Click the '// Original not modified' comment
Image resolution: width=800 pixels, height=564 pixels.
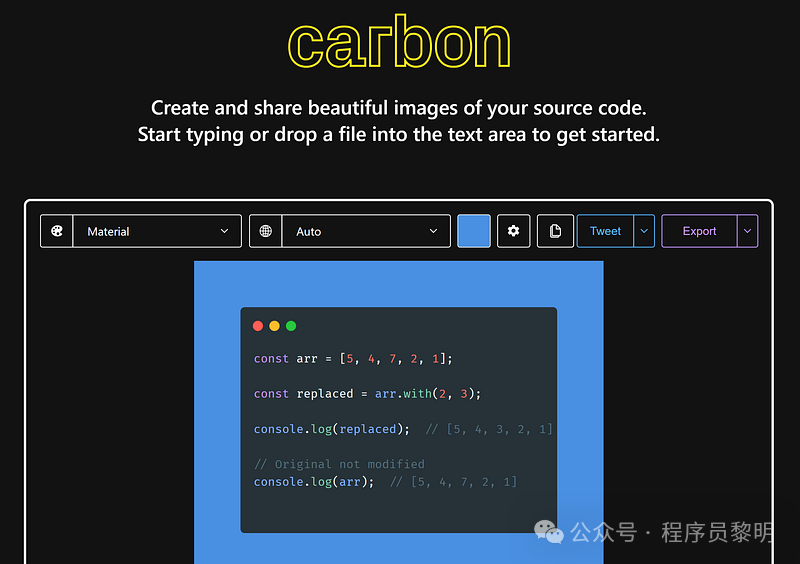[339, 464]
